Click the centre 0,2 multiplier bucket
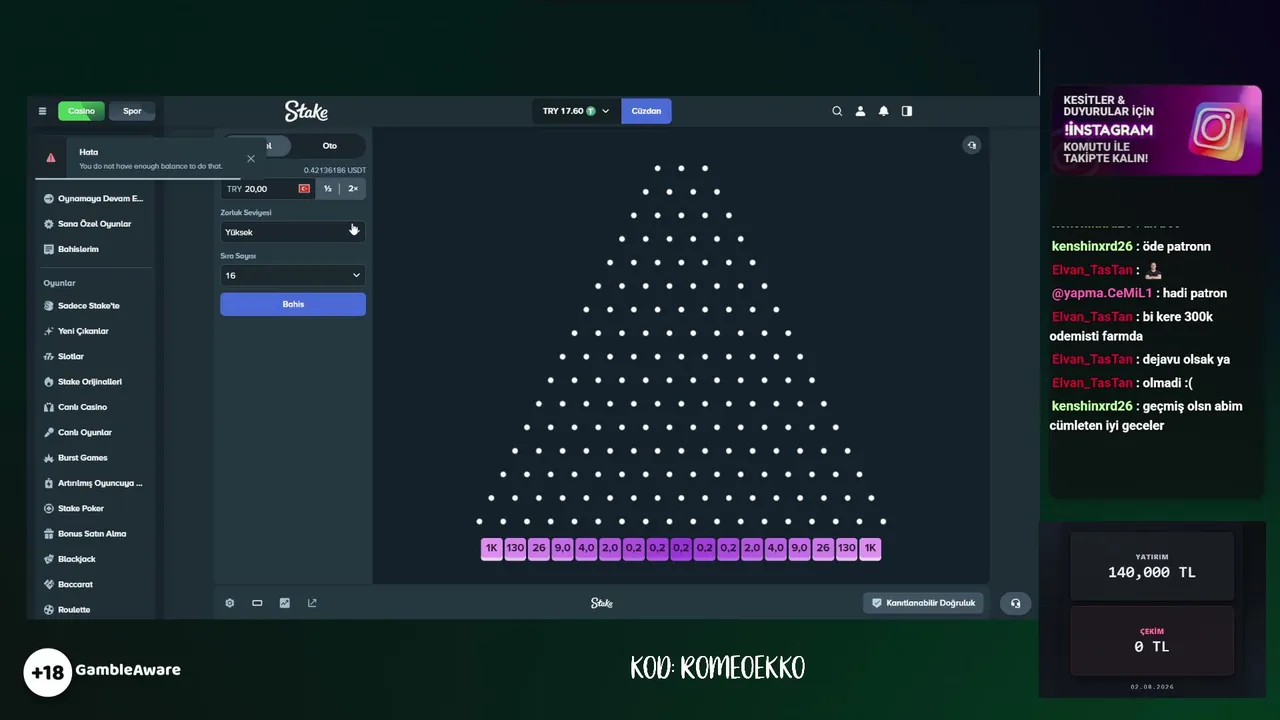This screenshot has width=1280, height=720. click(x=681, y=548)
